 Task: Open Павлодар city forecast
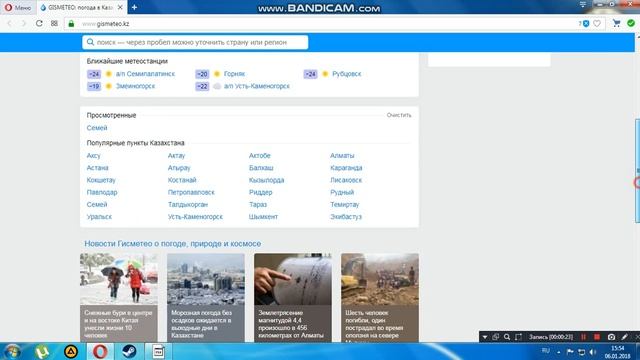(x=102, y=192)
